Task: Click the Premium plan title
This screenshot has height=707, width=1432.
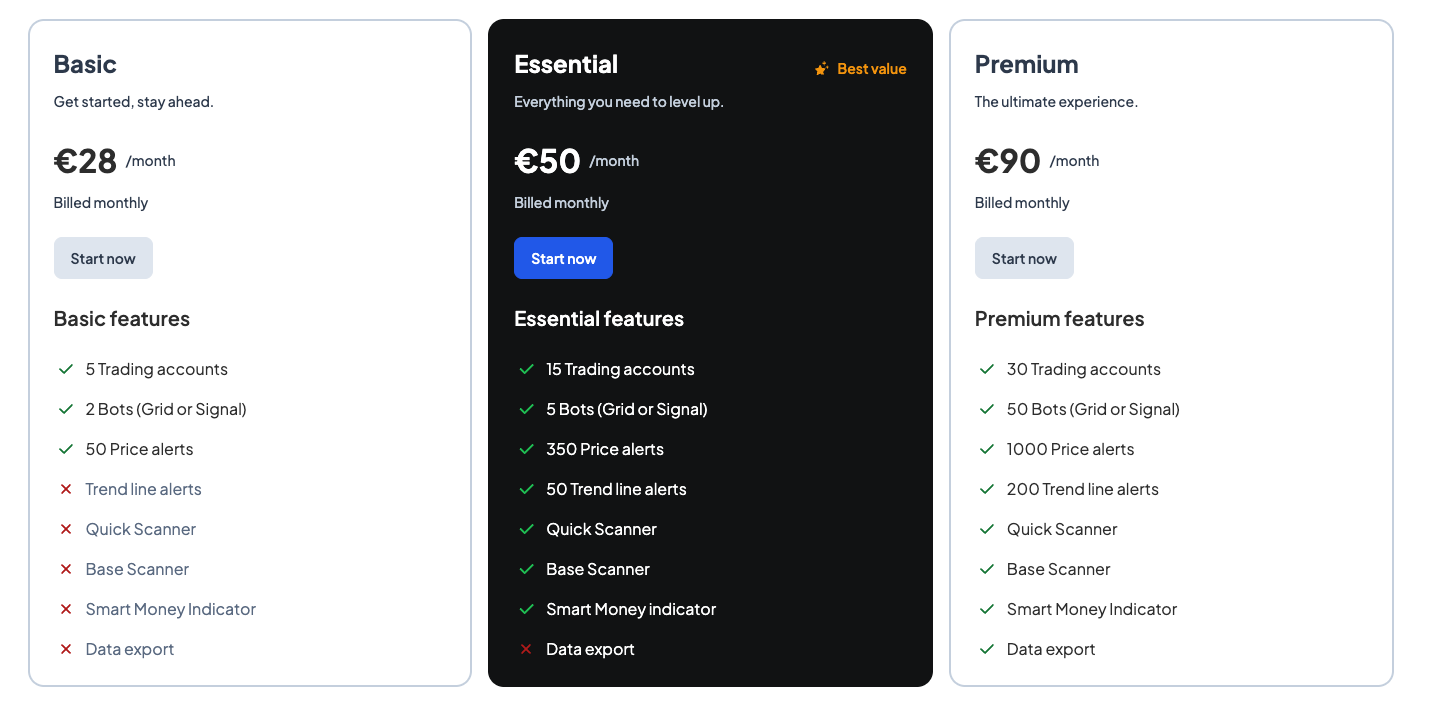Action: tap(1026, 64)
